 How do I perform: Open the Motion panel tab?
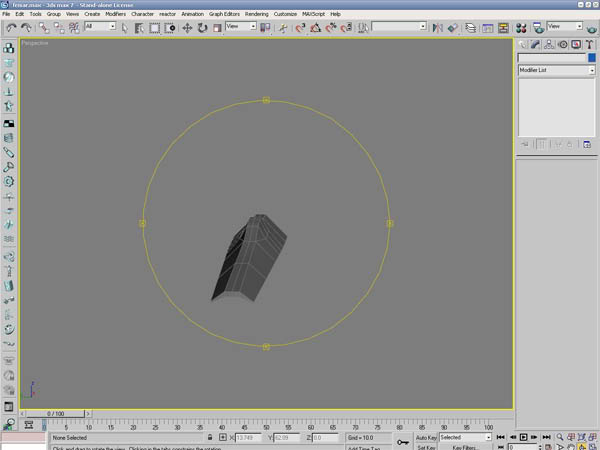tap(562, 45)
